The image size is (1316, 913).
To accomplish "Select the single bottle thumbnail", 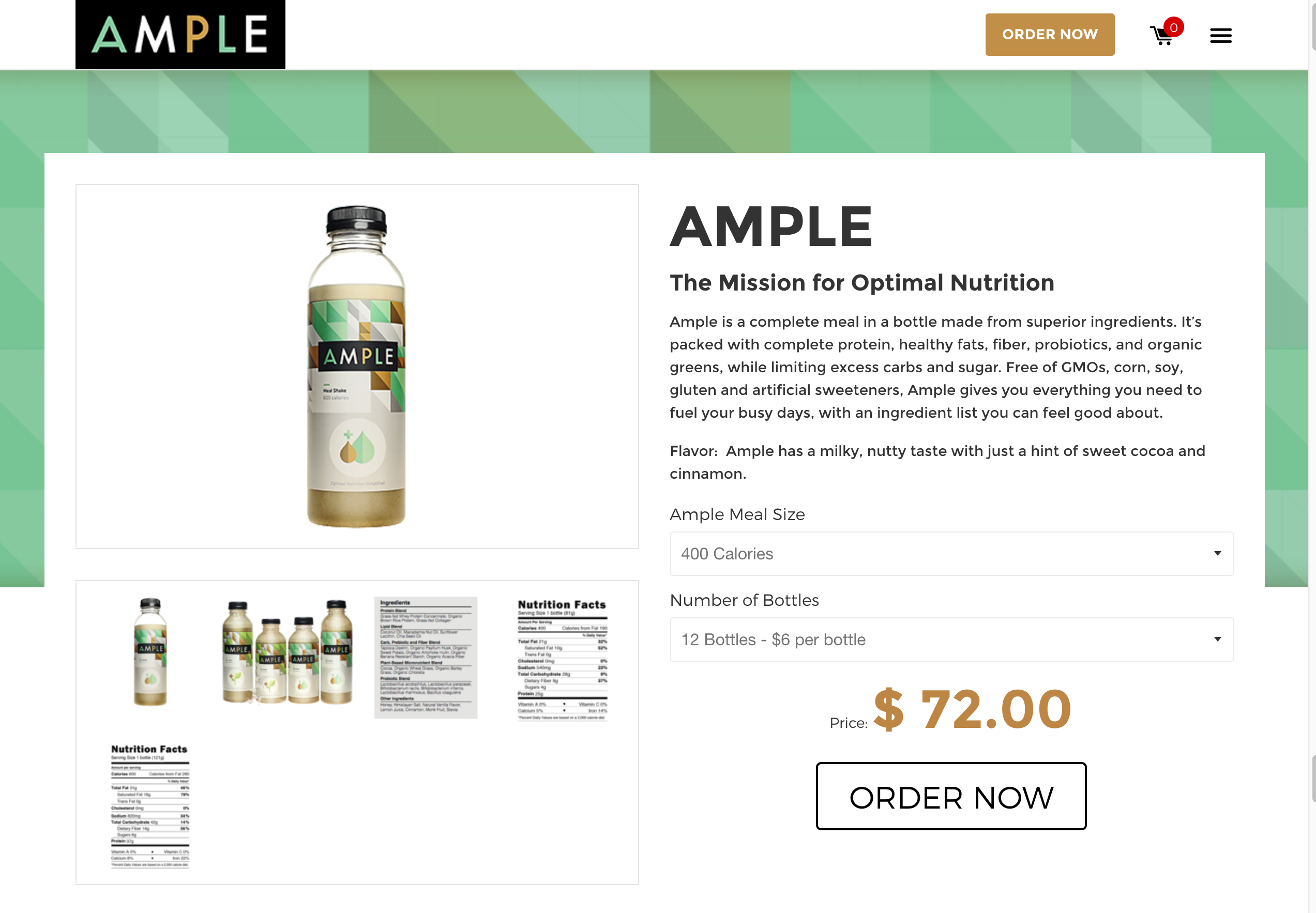I will (x=150, y=652).
